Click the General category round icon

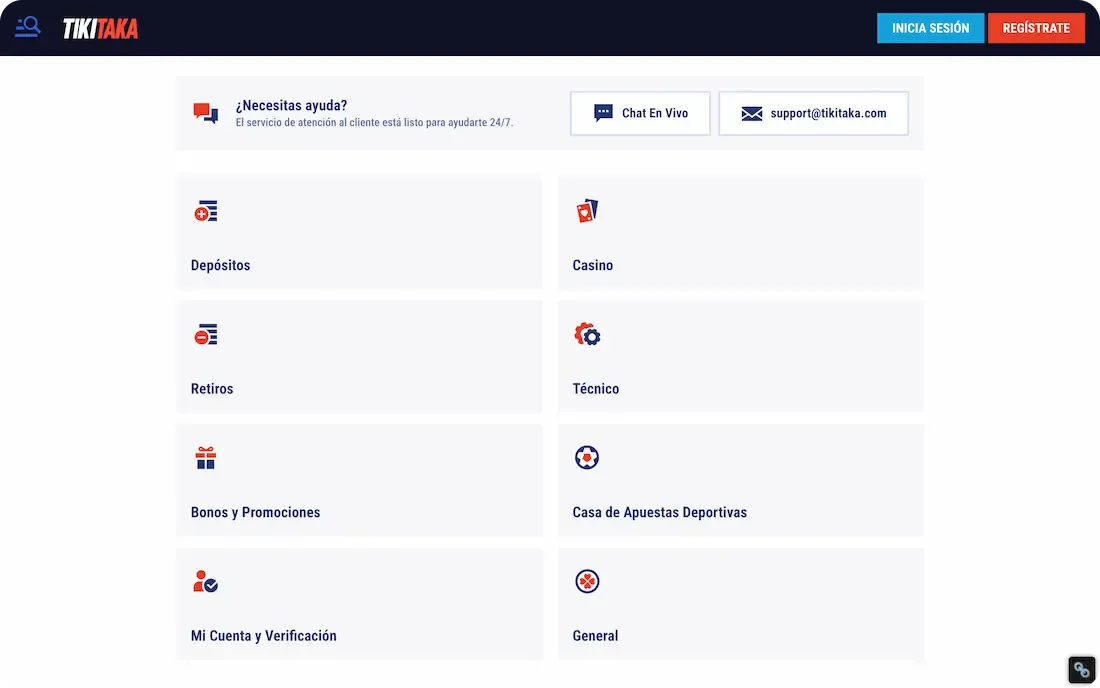(x=587, y=581)
